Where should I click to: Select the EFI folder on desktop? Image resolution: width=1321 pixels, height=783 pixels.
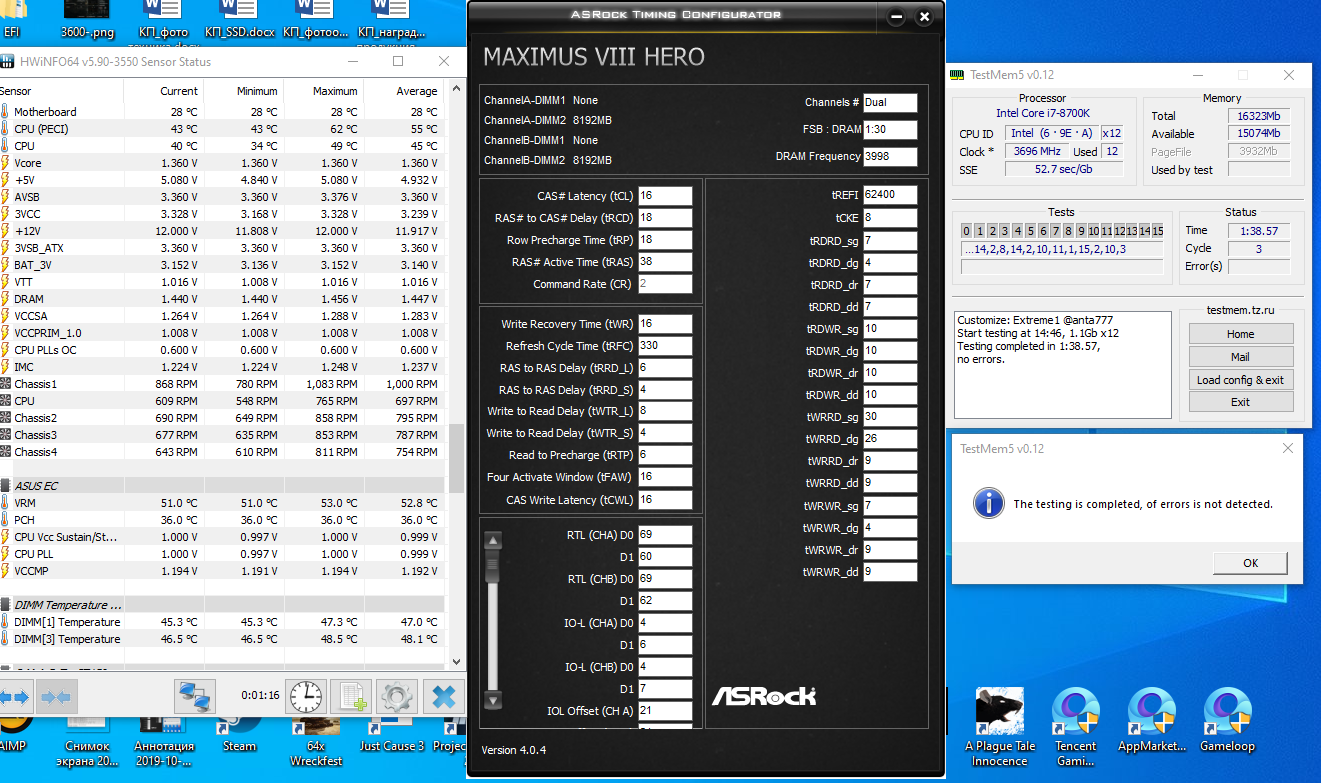coord(12,20)
